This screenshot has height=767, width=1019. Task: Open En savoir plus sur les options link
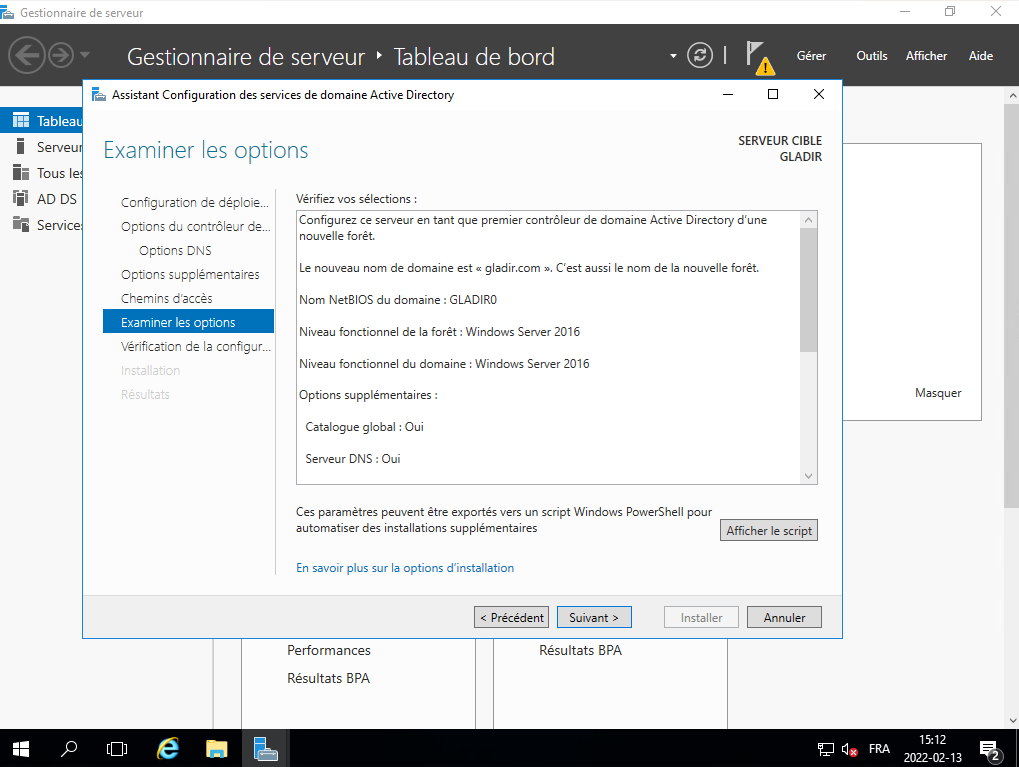[405, 567]
